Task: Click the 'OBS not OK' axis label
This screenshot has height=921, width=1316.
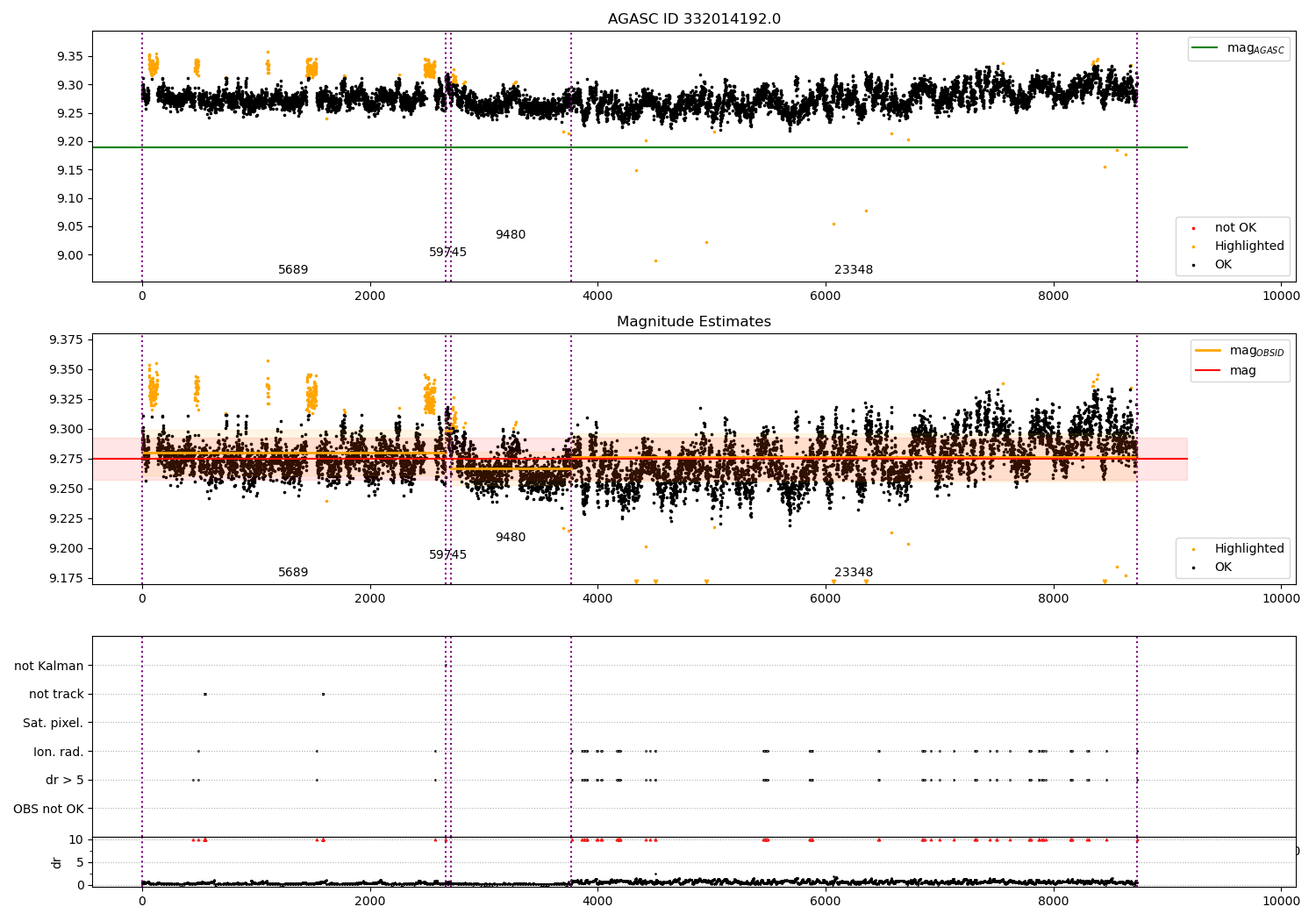Action: pyautogui.click(x=49, y=809)
